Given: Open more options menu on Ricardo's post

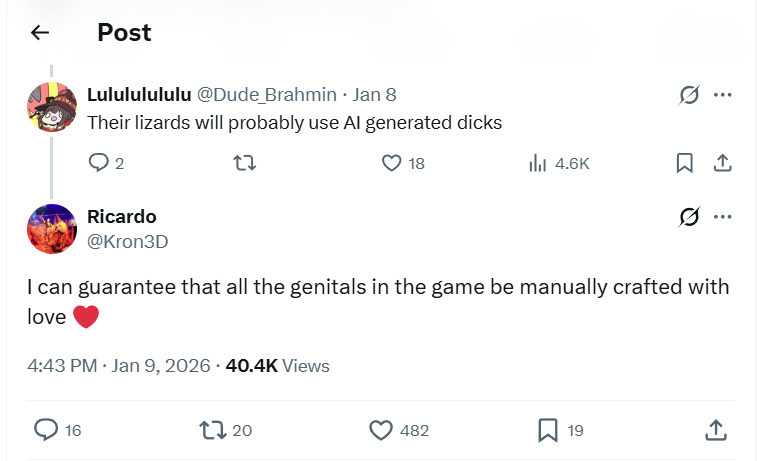Looking at the screenshot, I should pos(723,217).
